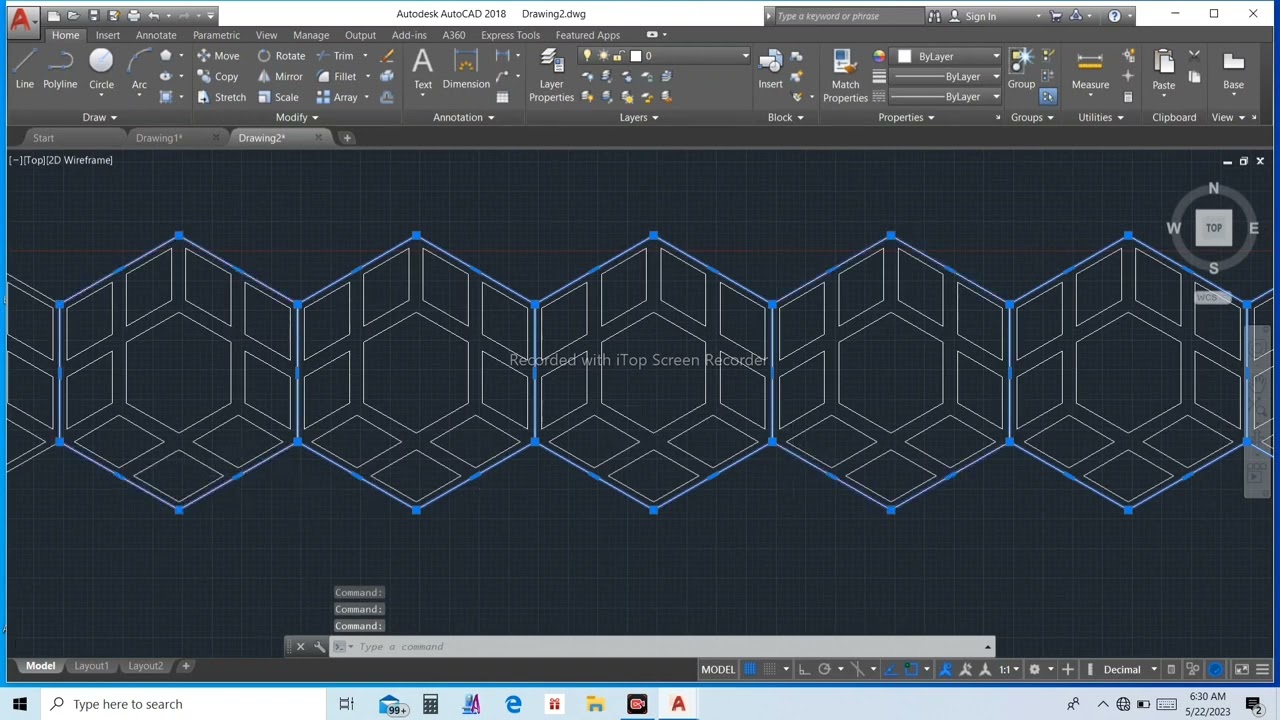The height and width of the screenshot is (720, 1280).
Task: Add a new drawing tab
Action: click(347, 138)
